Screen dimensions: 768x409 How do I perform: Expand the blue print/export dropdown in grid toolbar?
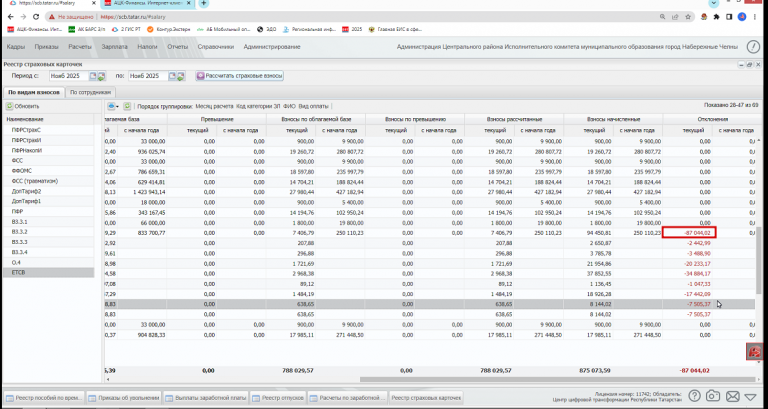coord(114,105)
